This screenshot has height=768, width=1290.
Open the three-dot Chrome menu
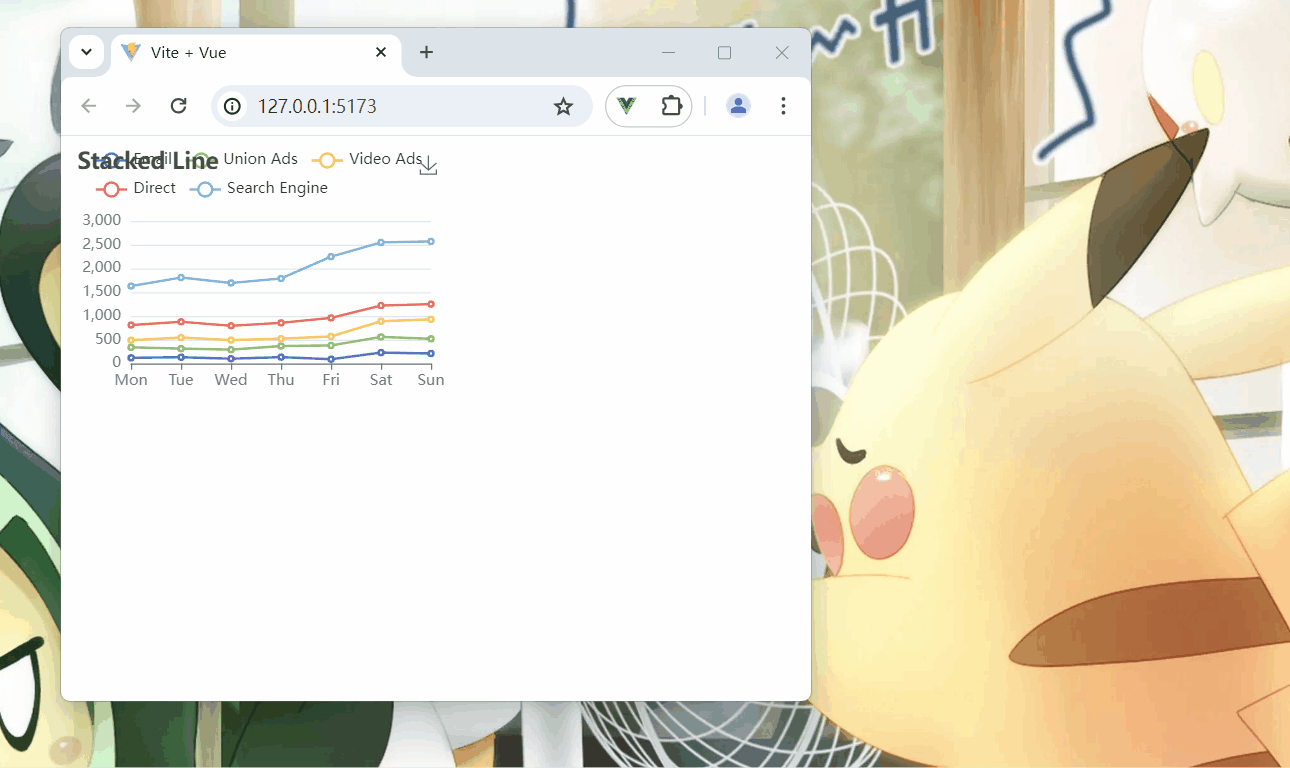pos(783,105)
